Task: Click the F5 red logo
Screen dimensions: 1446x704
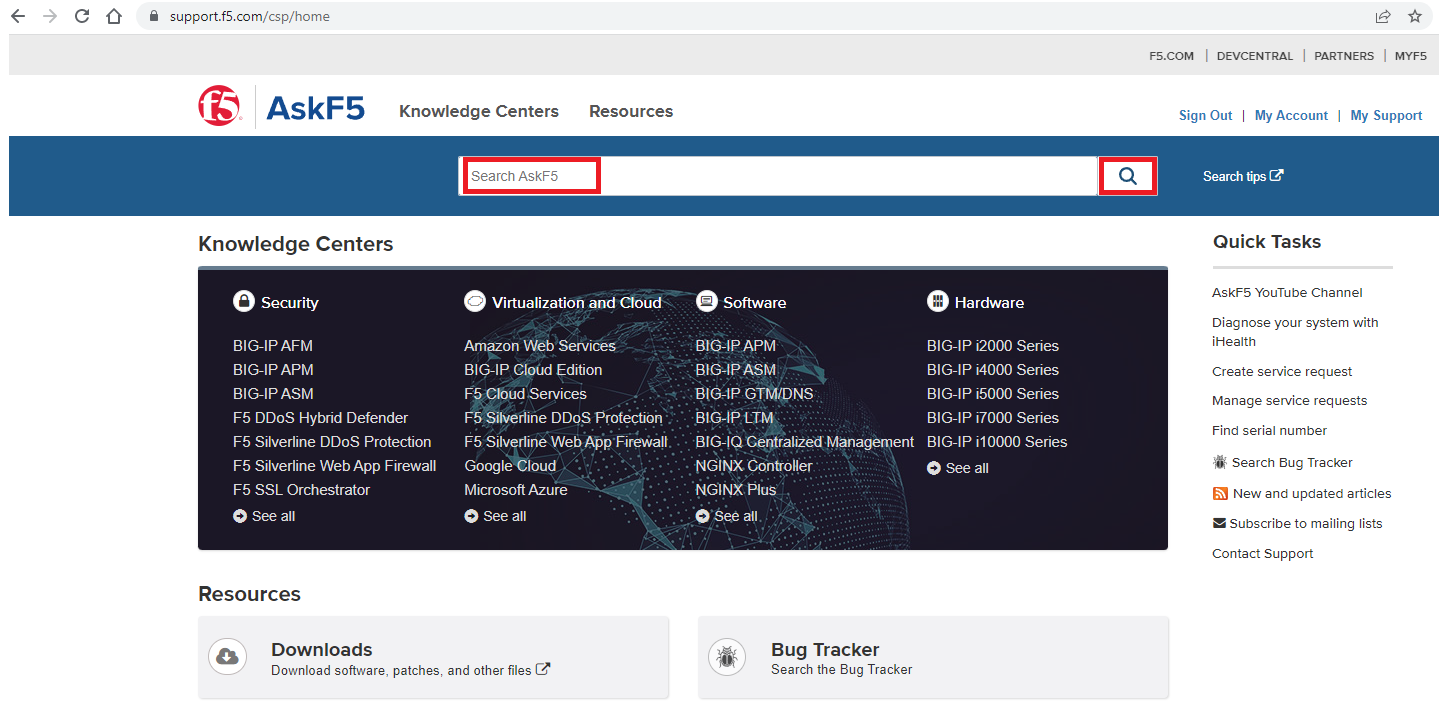Action: click(219, 106)
